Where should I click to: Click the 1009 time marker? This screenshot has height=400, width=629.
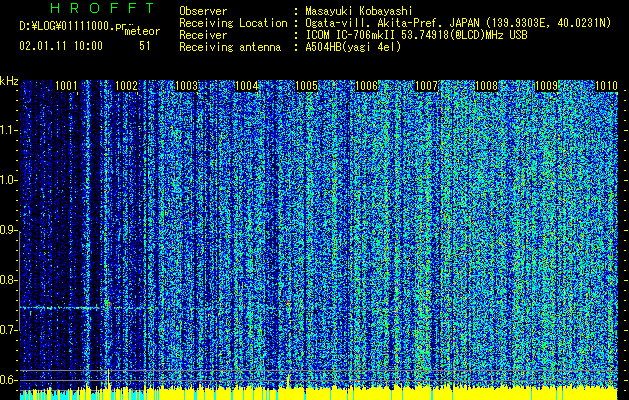pyautogui.click(x=547, y=86)
